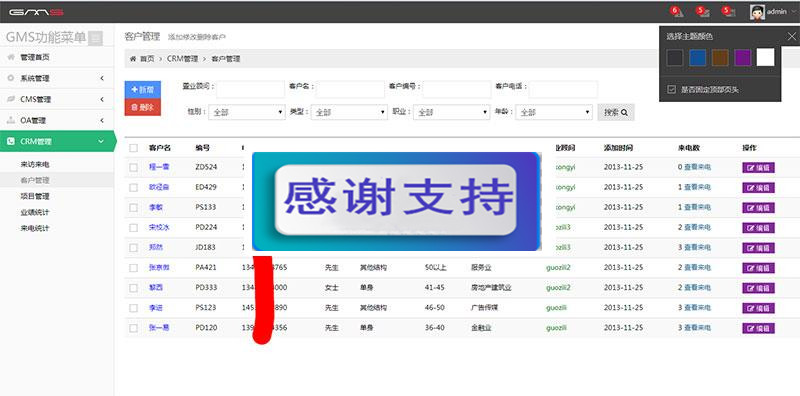The width and height of the screenshot is (800, 396).
Task: Close the theme color panel with X
Action: click(791, 36)
